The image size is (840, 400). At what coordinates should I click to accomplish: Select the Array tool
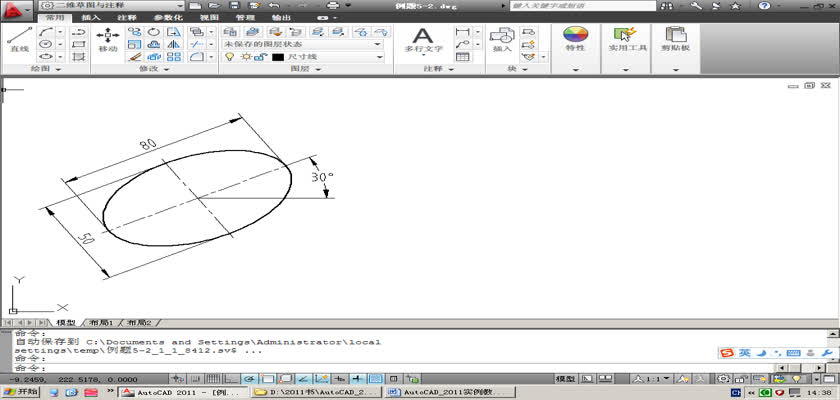pyautogui.click(x=174, y=56)
